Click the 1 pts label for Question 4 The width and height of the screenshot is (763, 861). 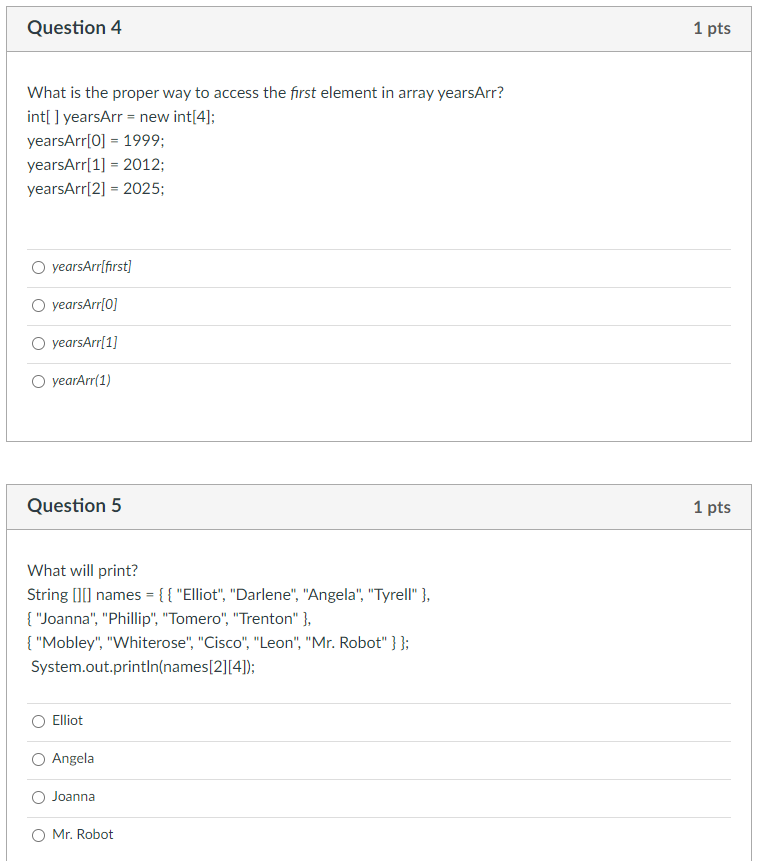pyautogui.click(x=712, y=28)
